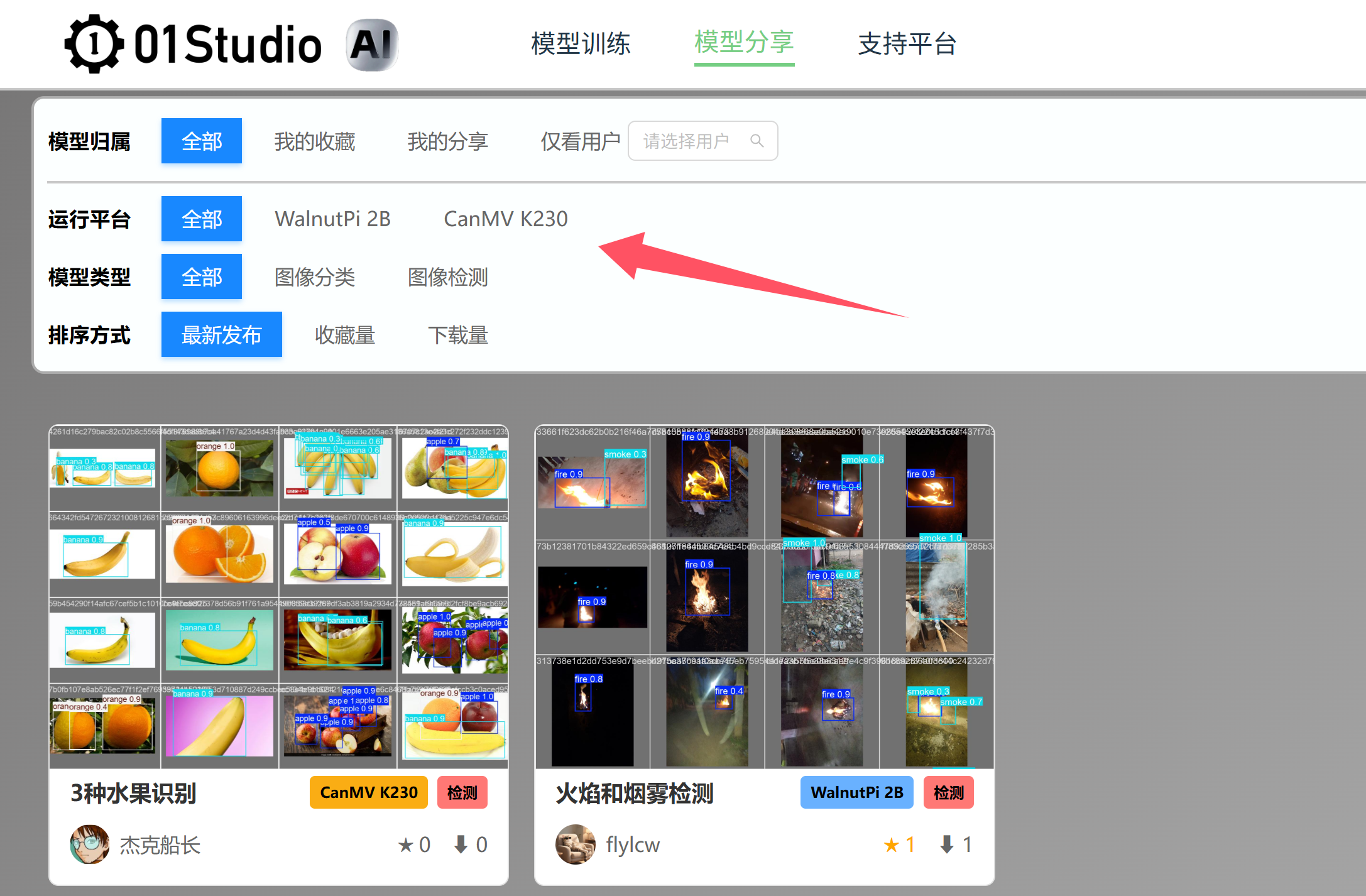
Task: Select 图像检测 model type filter
Action: tap(447, 277)
